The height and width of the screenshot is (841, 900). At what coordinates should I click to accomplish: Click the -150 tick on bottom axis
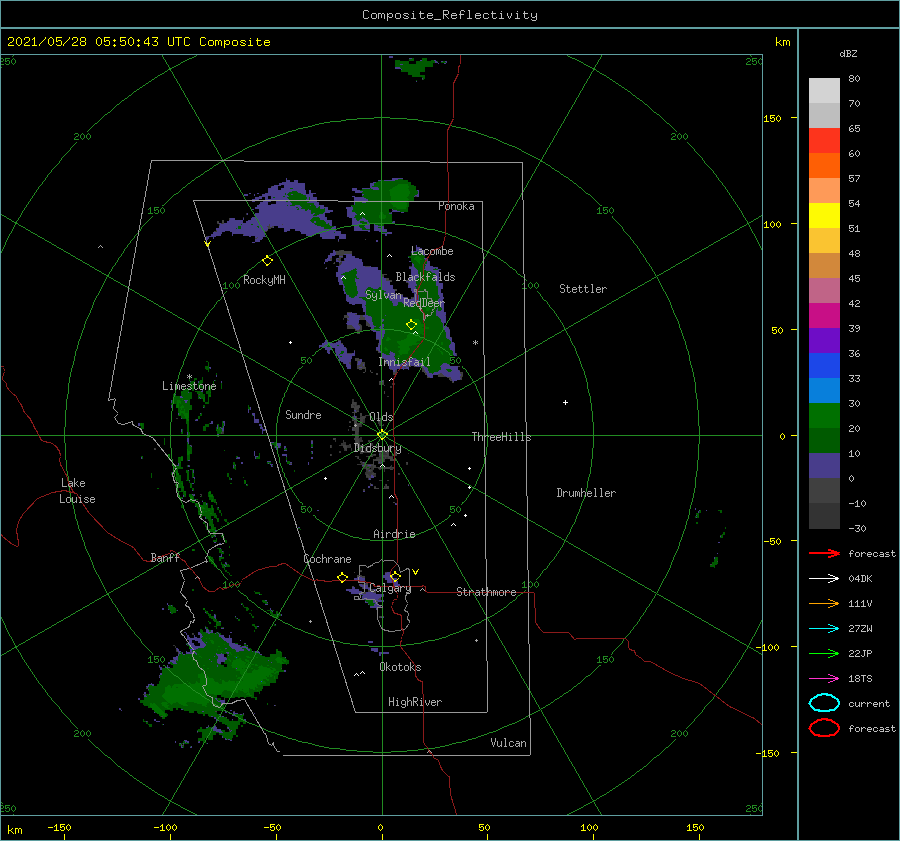[x=59, y=827]
